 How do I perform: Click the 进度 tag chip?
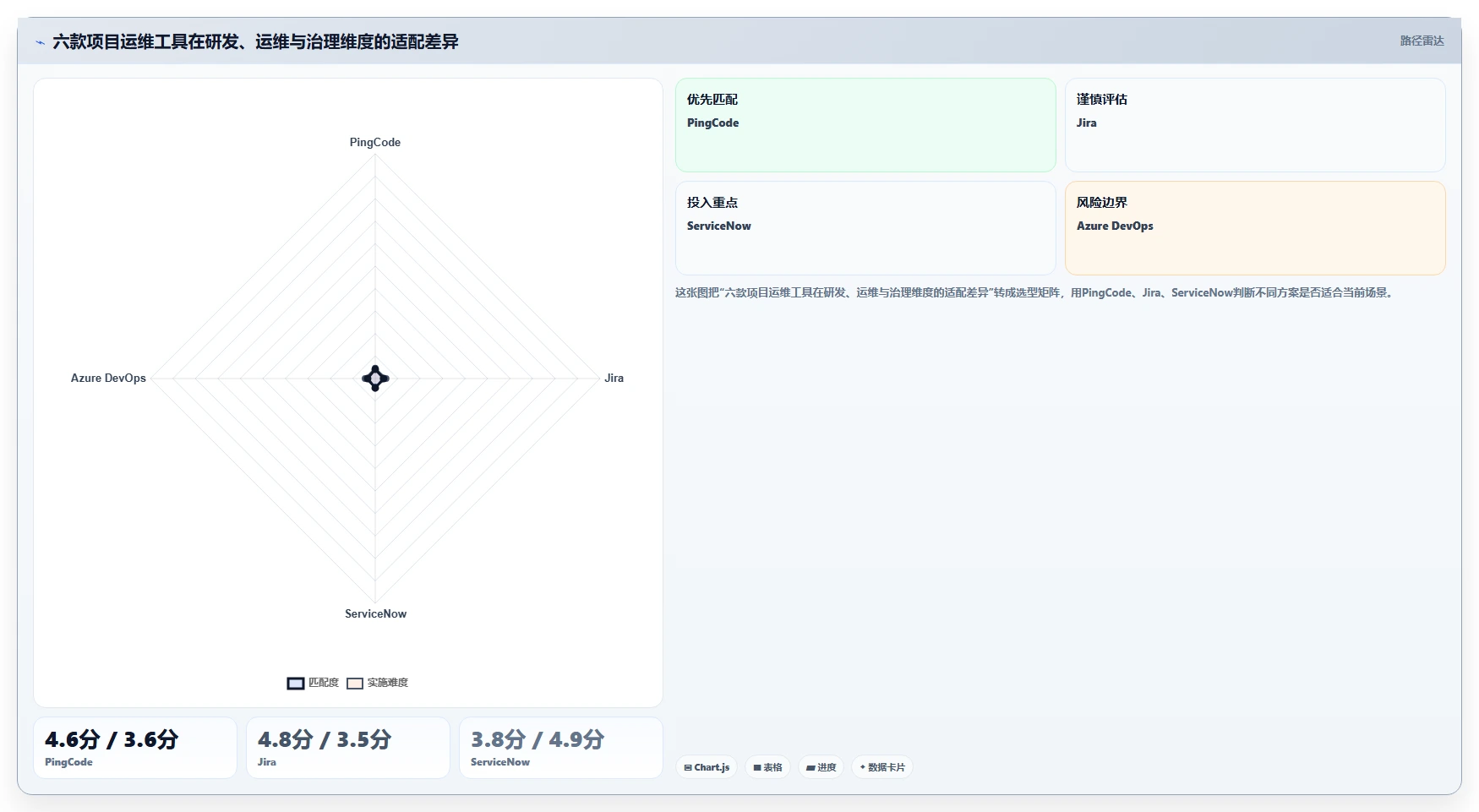pyautogui.click(x=821, y=767)
